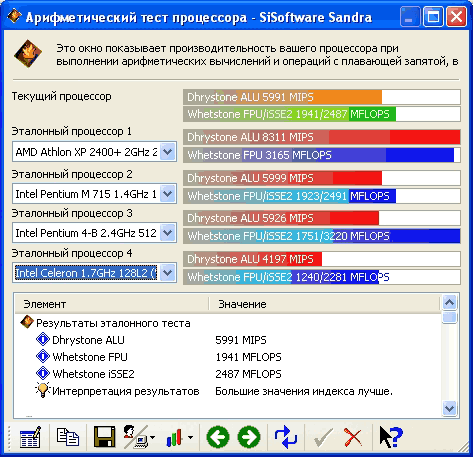Open the module options table-edit icon
Screen dimensions: 473x457
tap(30, 437)
